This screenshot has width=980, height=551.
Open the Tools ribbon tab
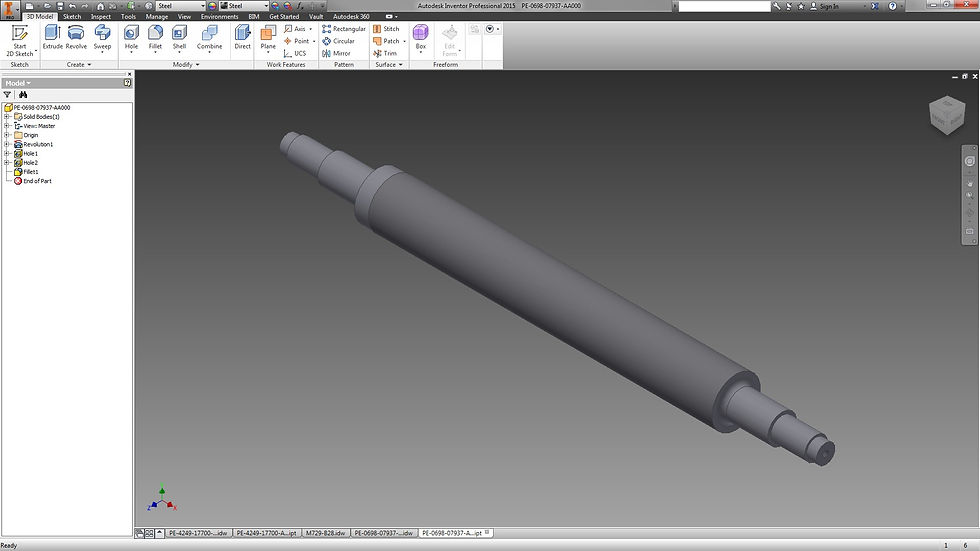tap(128, 16)
